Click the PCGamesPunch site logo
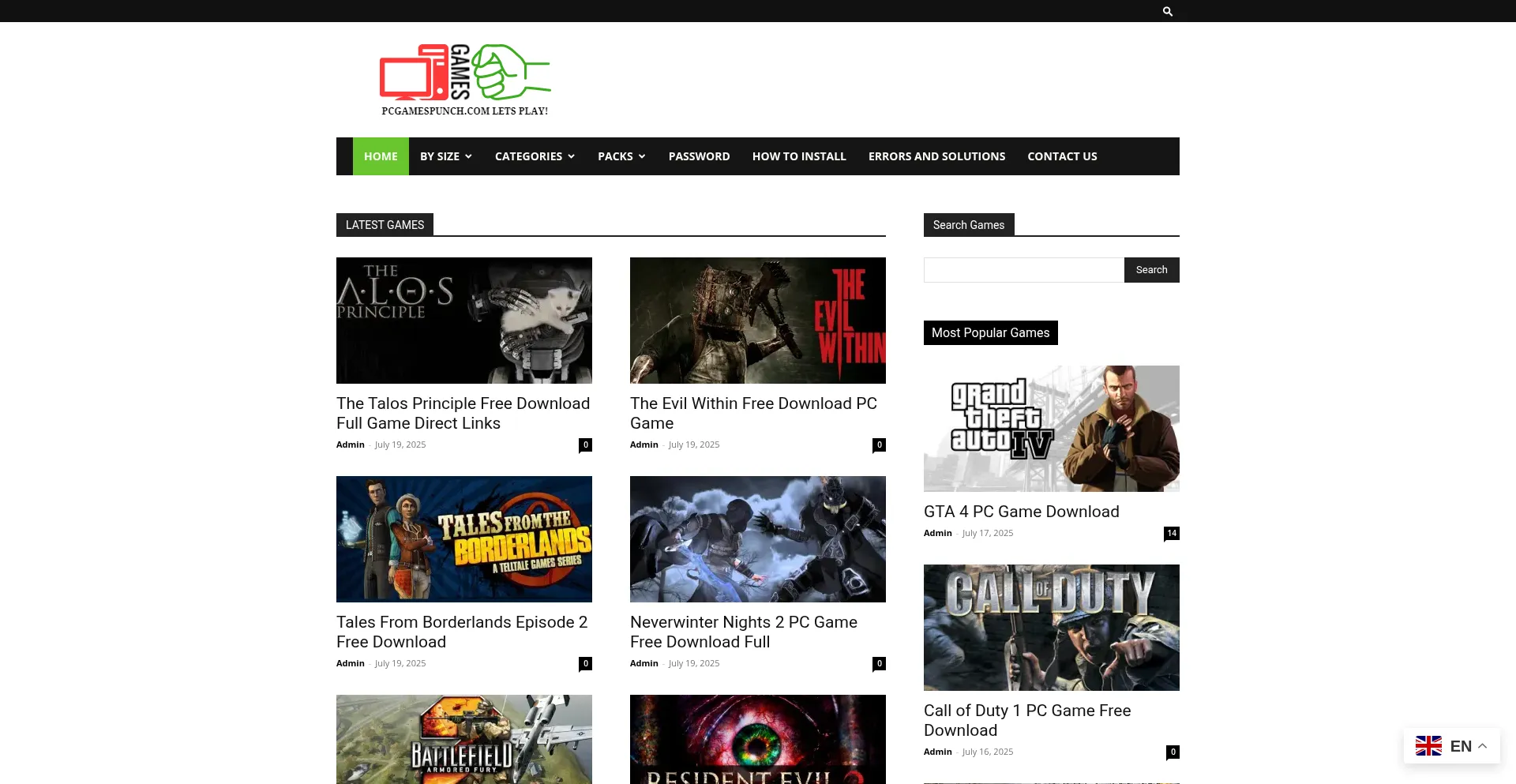1516x784 pixels. [x=464, y=80]
